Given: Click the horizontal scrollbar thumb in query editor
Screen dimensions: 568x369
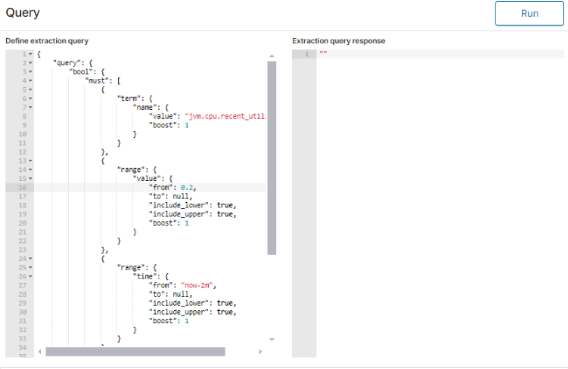Looking at the screenshot, I should (x=135, y=352).
